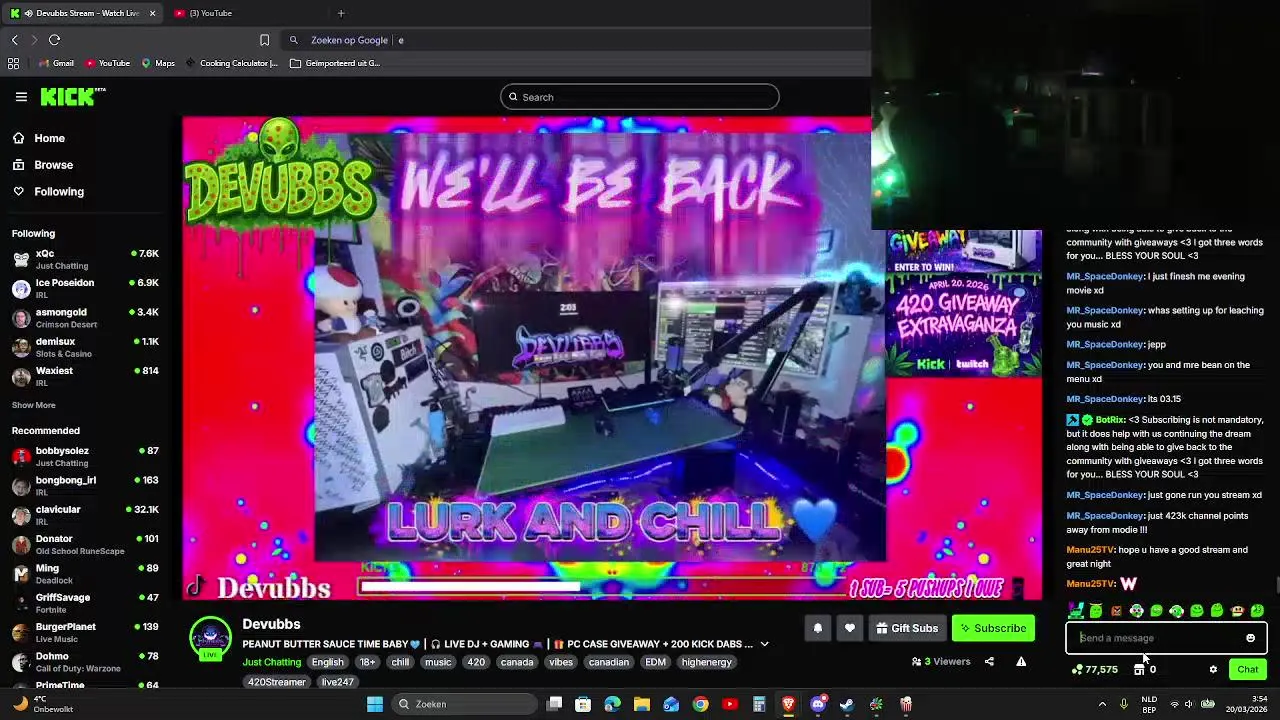Click the green Chat send button
The height and width of the screenshot is (720, 1280).
(1248, 670)
